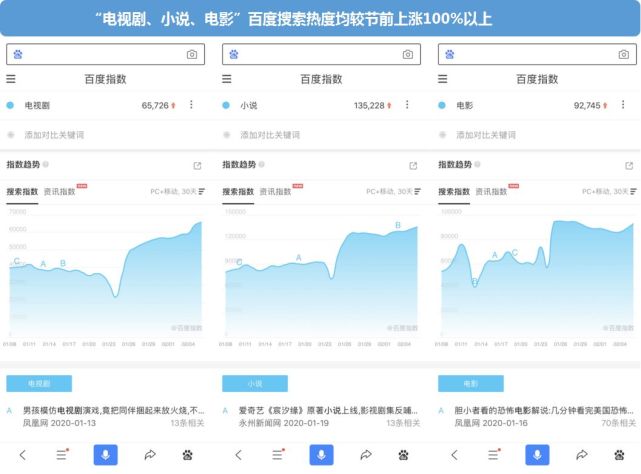Click marker B on 小说 trend chart
This screenshot has height=474, width=641.
(398, 225)
